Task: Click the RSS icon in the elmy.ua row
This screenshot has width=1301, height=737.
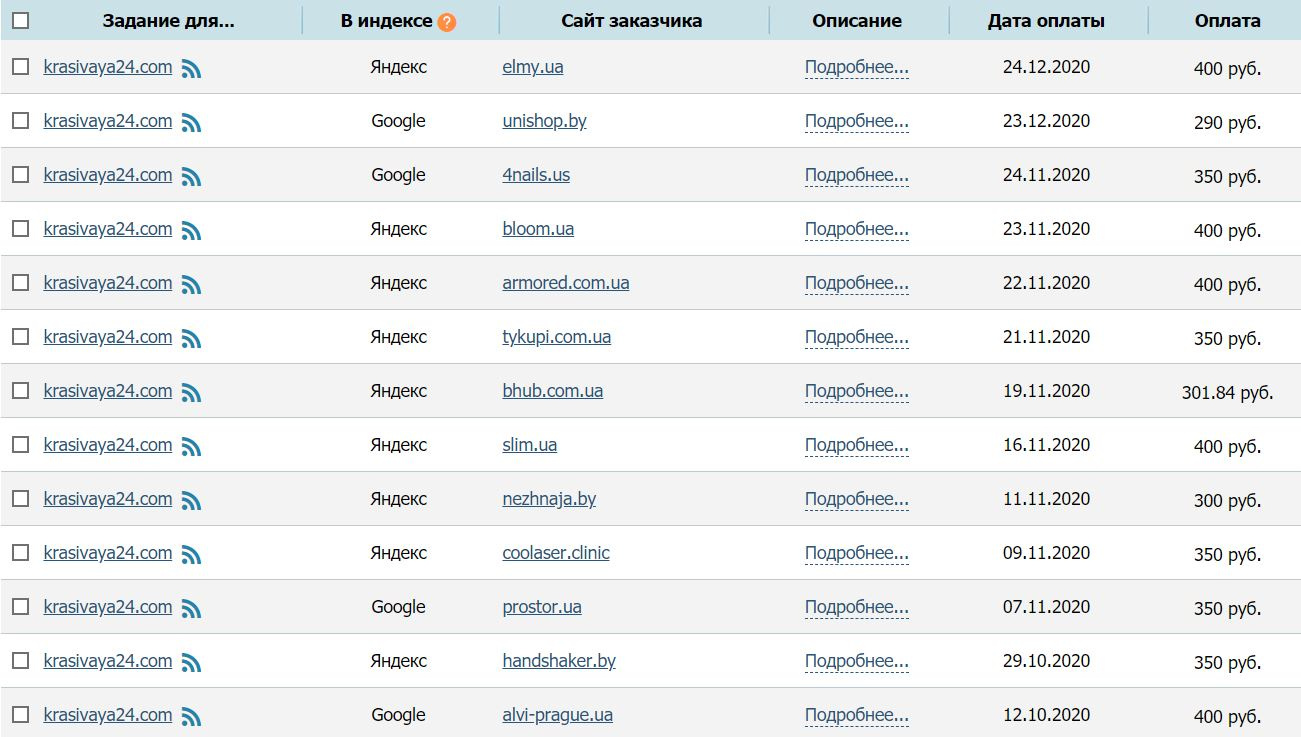Action: [191, 69]
